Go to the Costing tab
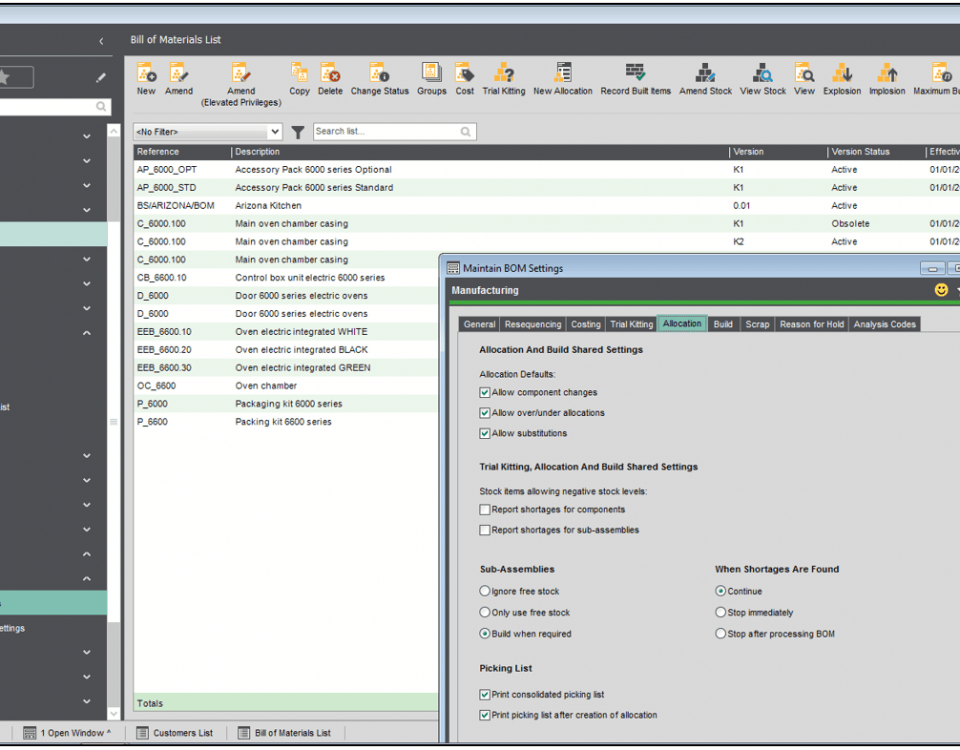This screenshot has width=960, height=750. [x=586, y=324]
